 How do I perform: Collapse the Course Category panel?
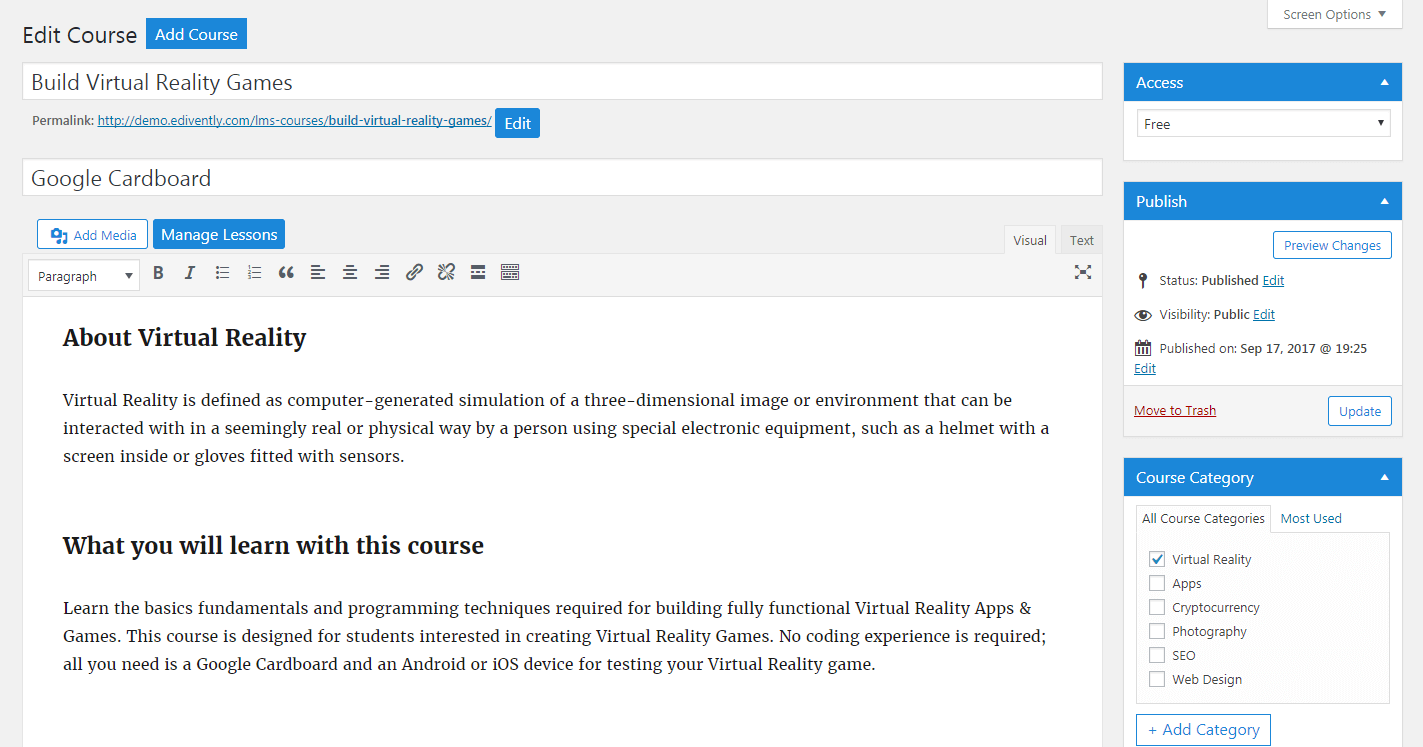click(1384, 478)
